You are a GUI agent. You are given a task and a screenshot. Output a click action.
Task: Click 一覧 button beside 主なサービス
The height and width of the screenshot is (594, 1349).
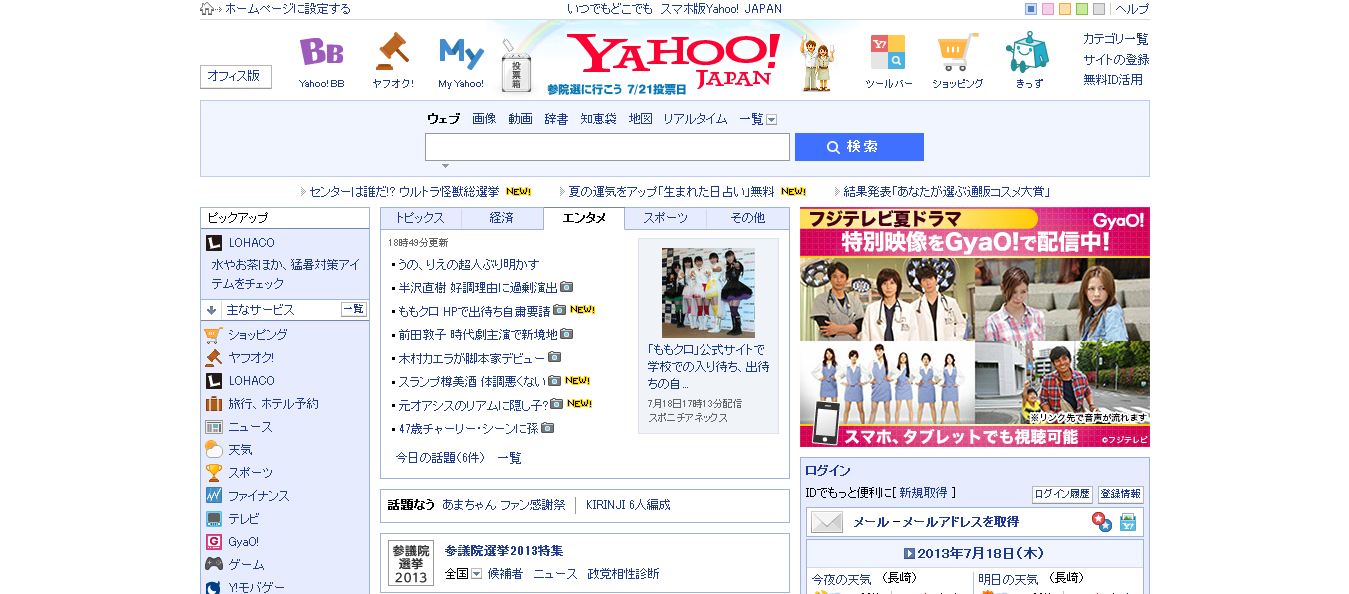(354, 310)
